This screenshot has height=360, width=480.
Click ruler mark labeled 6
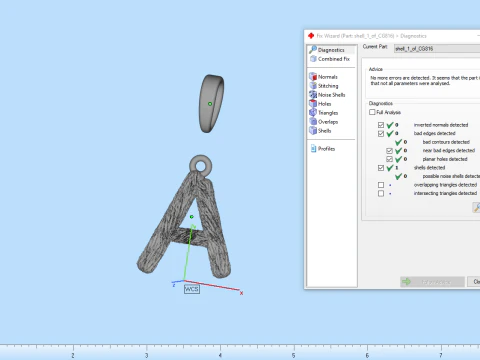367,355
